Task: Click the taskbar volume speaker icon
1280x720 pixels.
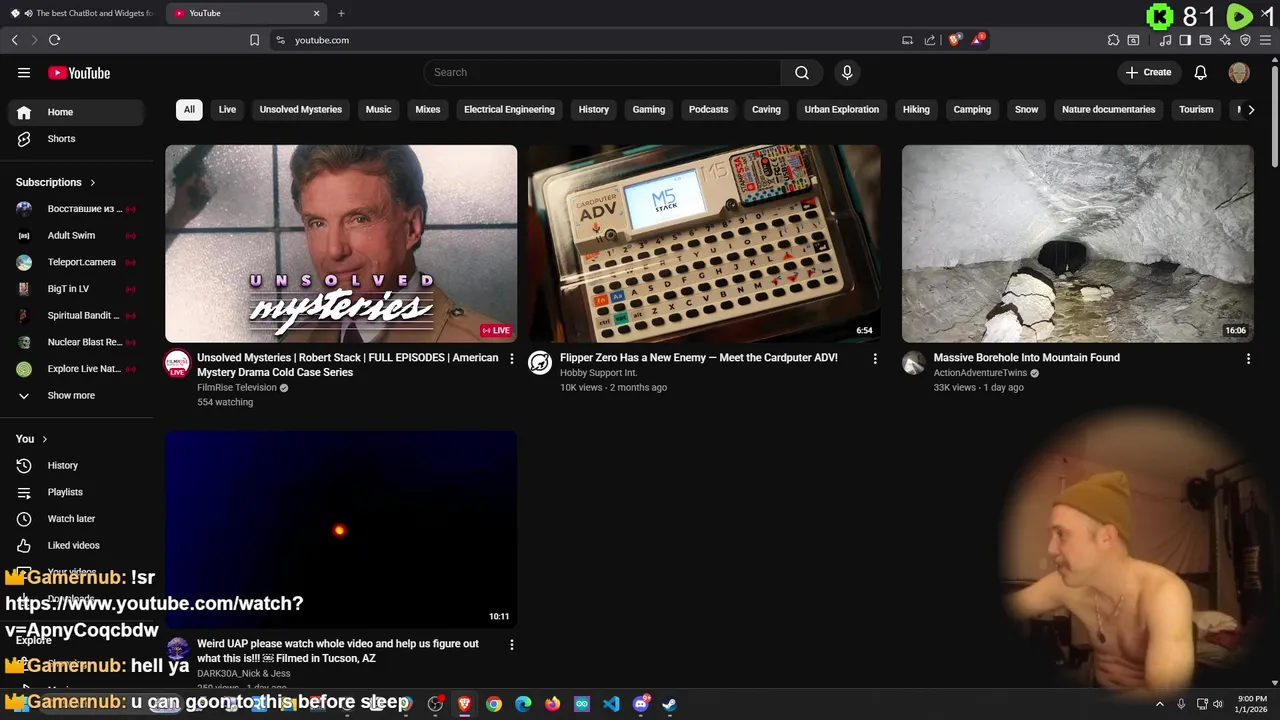Action: coord(1218,704)
